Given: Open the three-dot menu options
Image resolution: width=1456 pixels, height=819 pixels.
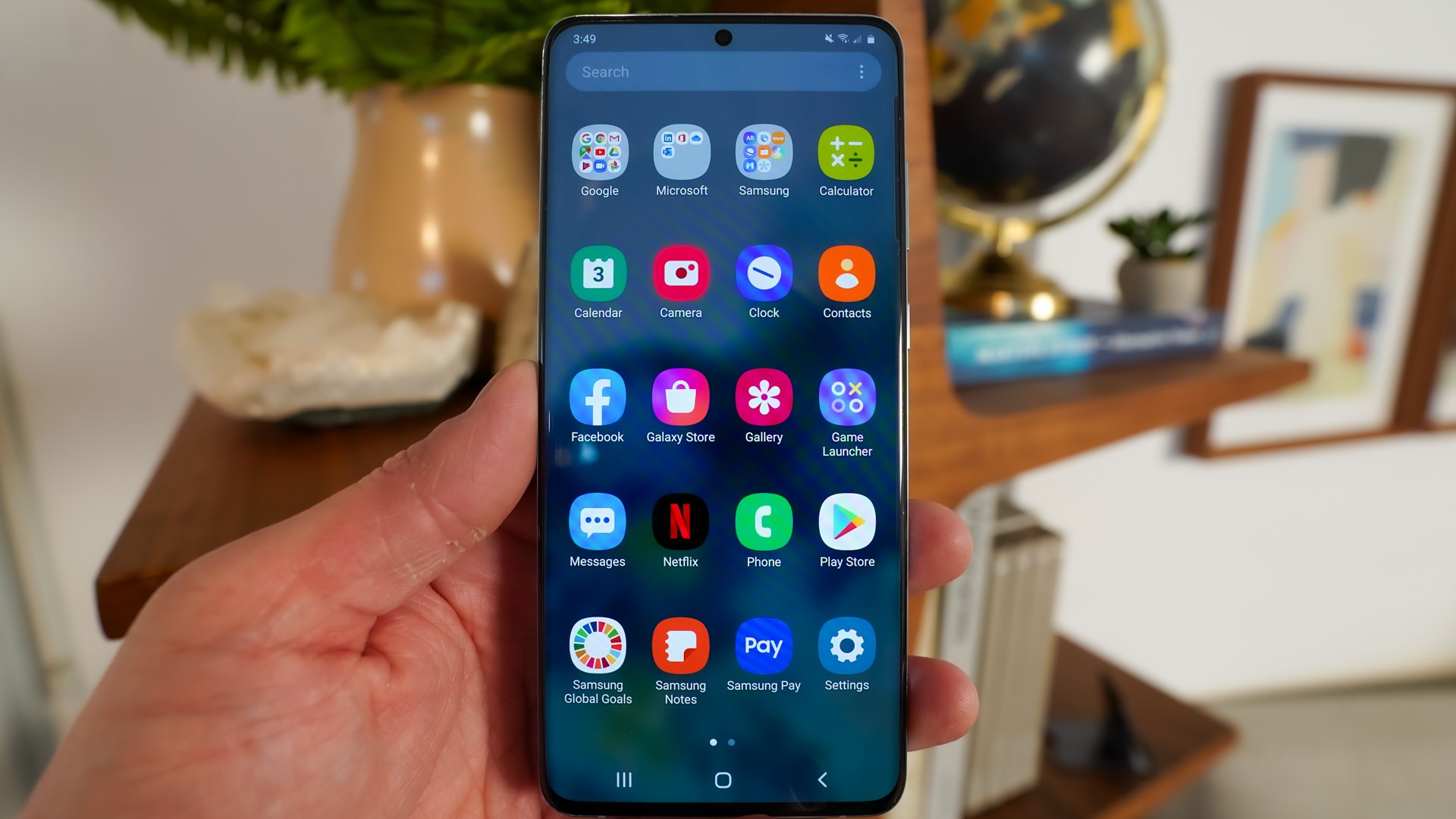Looking at the screenshot, I should [x=861, y=72].
